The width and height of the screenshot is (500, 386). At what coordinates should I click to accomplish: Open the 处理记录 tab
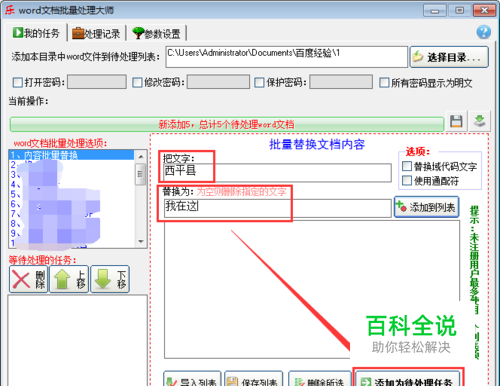click(96, 33)
